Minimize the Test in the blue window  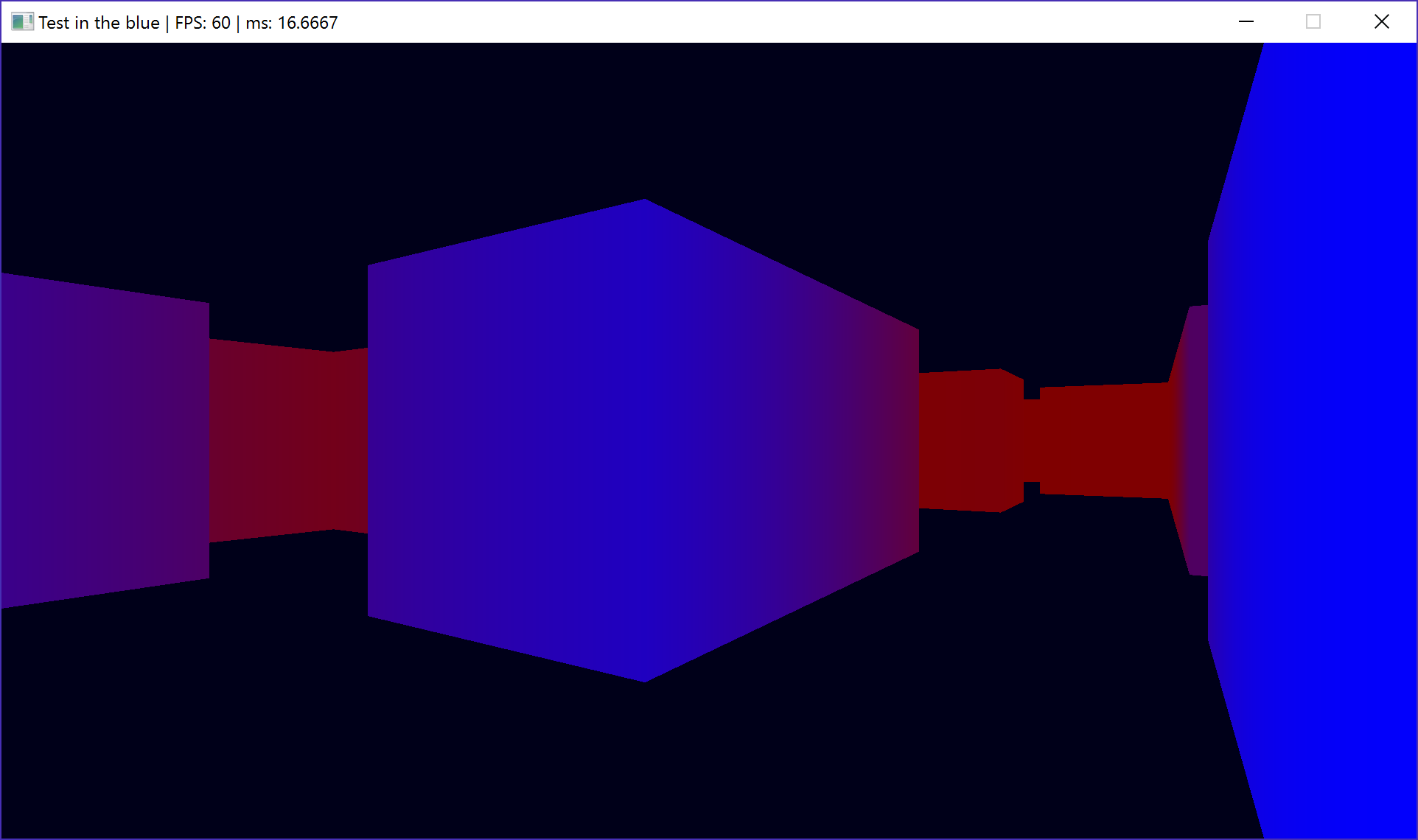pos(1246,22)
